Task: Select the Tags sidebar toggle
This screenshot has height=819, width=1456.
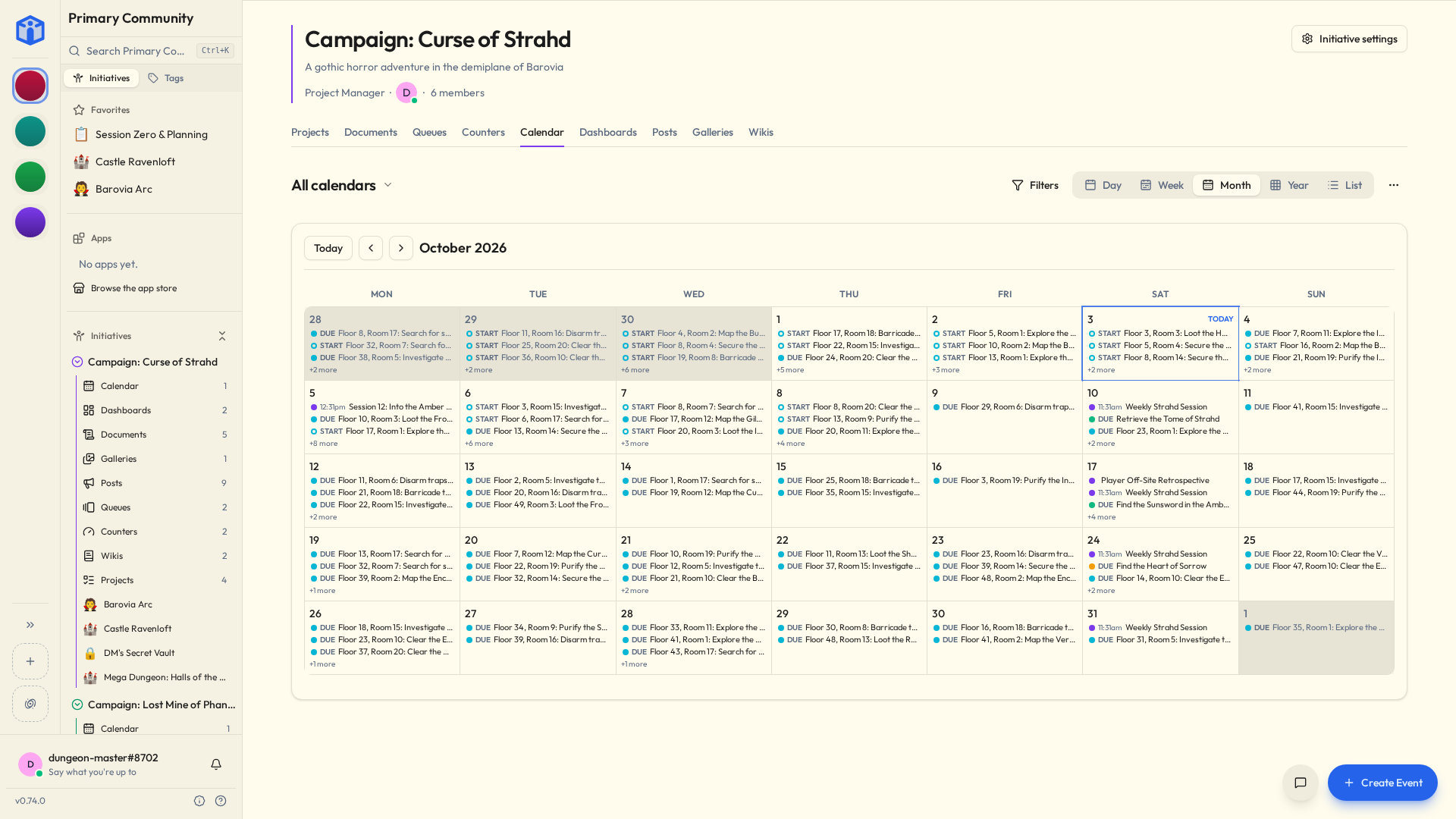Action: click(x=166, y=78)
